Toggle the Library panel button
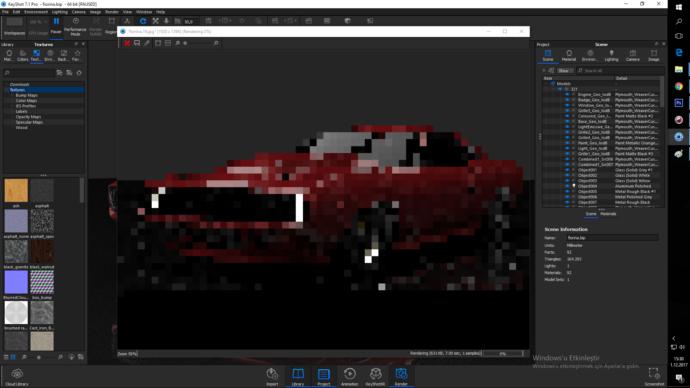This screenshot has width=690, height=388. pos(298,377)
